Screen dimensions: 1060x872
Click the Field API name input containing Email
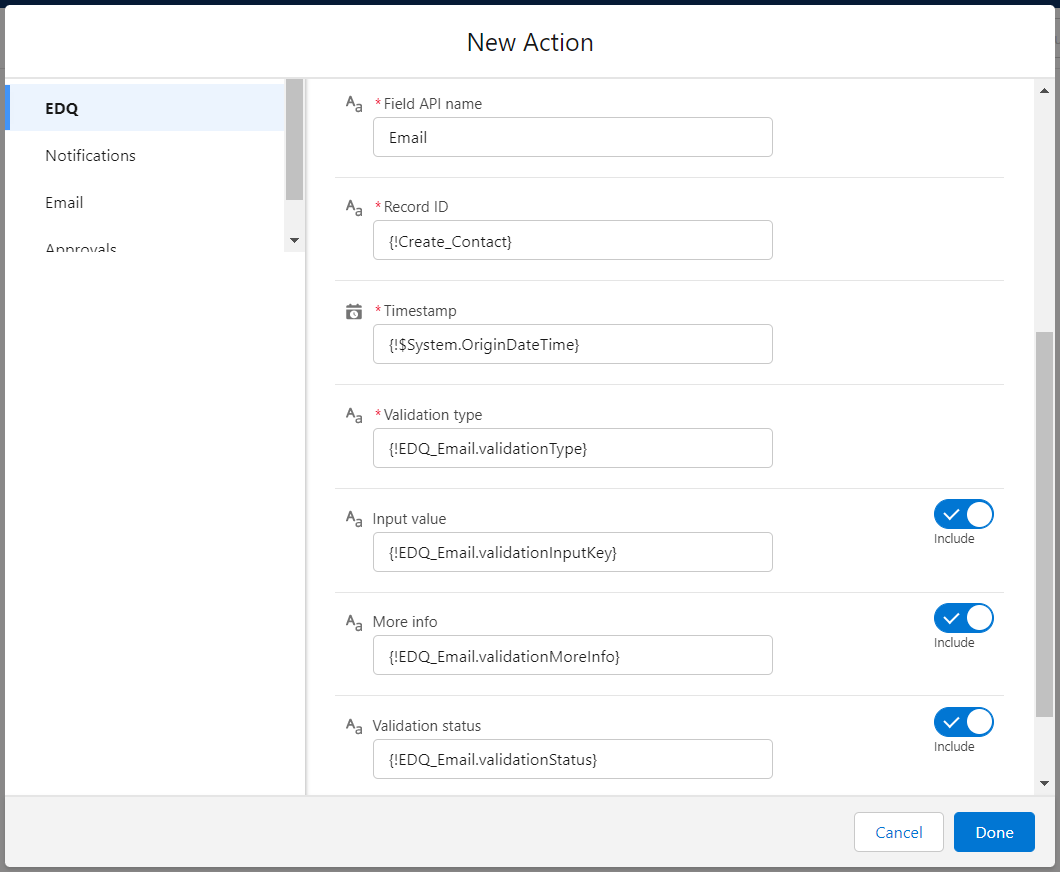[572, 137]
